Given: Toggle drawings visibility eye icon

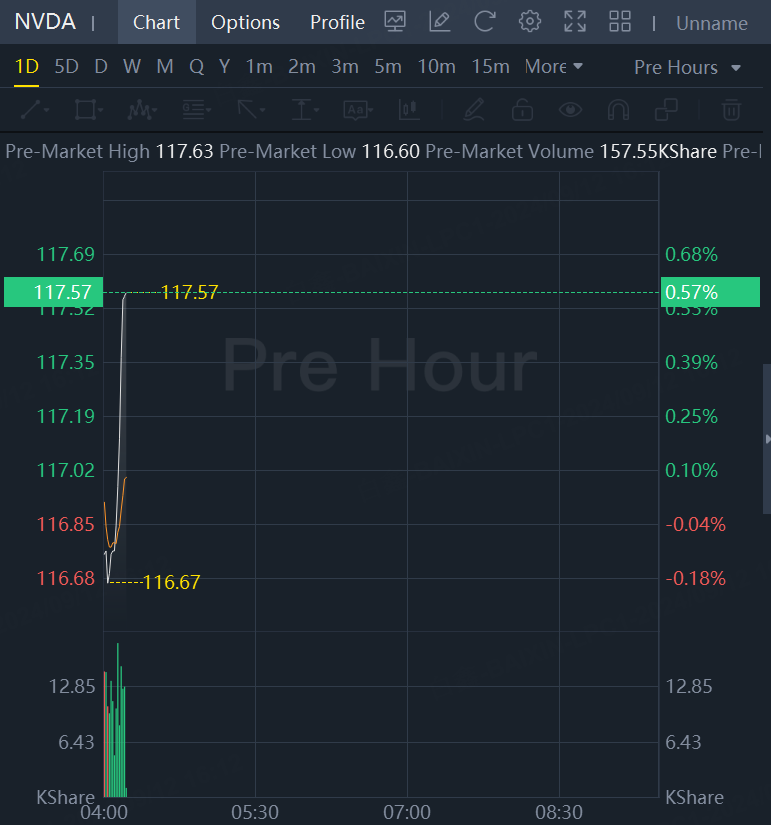Looking at the screenshot, I should (570, 109).
